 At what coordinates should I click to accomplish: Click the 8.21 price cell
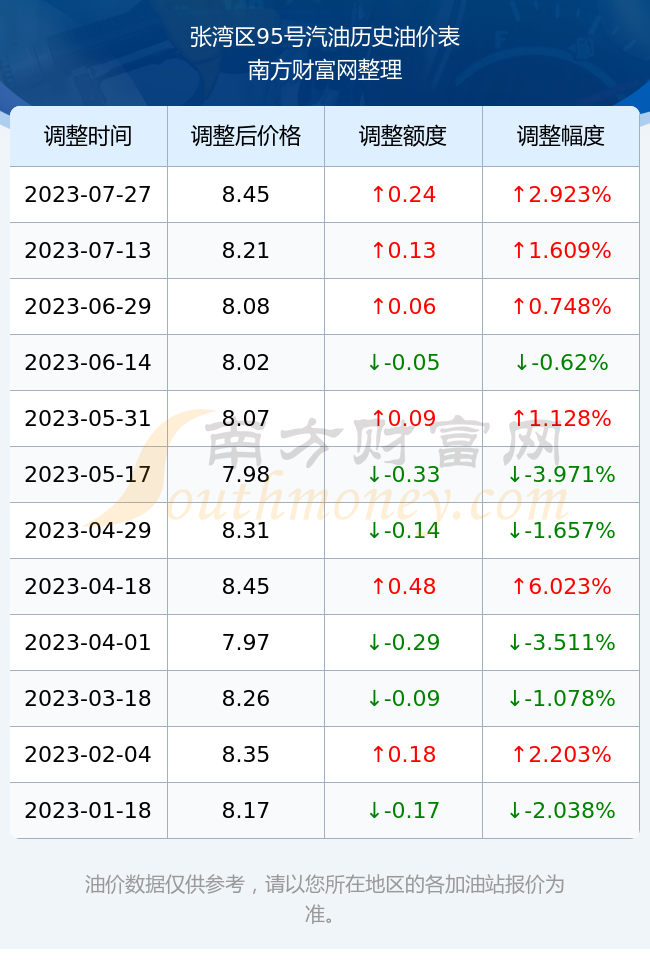coord(246,251)
